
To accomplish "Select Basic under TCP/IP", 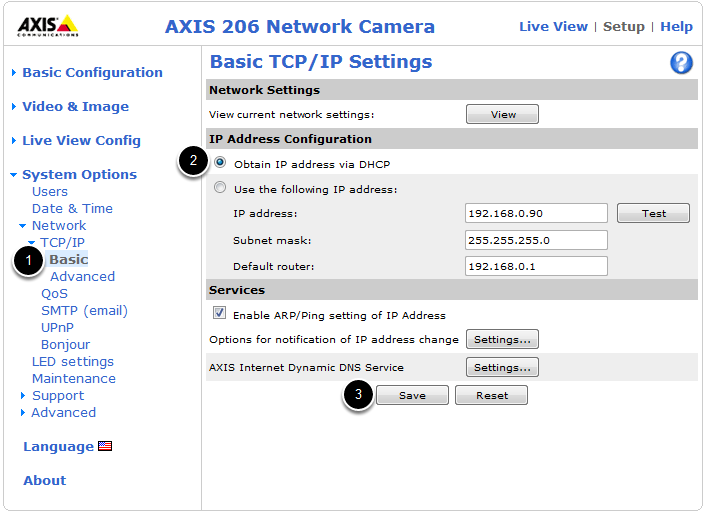I will point(68,259).
